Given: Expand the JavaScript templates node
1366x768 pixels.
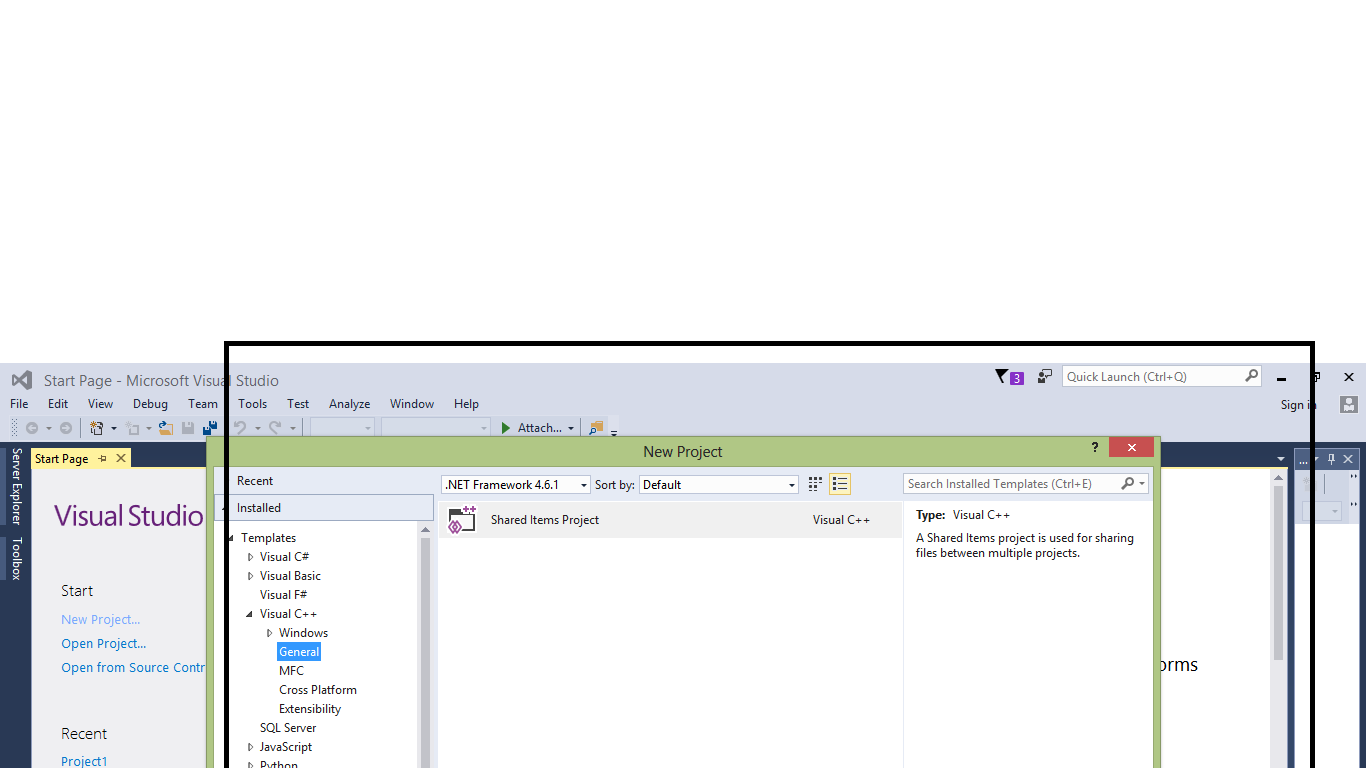Looking at the screenshot, I should pyautogui.click(x=250, y=747).
